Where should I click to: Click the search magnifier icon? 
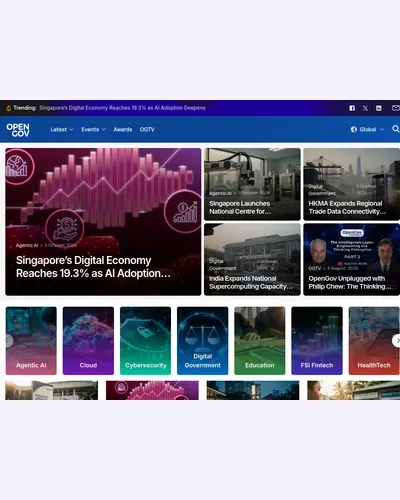pos(395,129)
